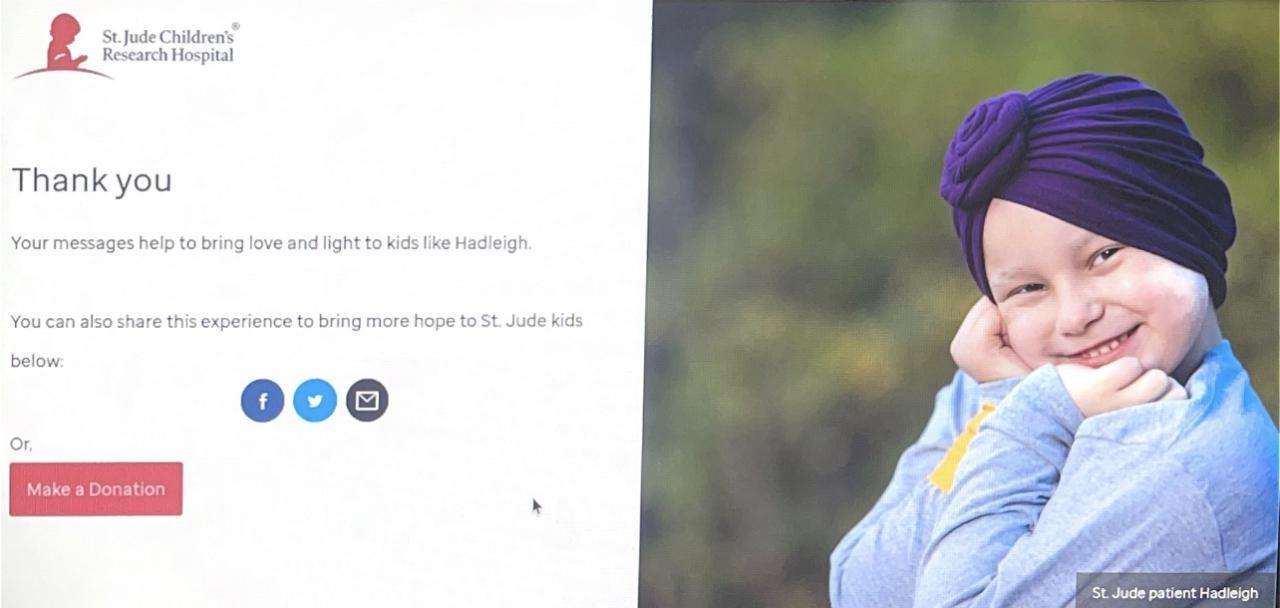Open the St. Jude Children's Research Hospital logo text

[168, 46]
